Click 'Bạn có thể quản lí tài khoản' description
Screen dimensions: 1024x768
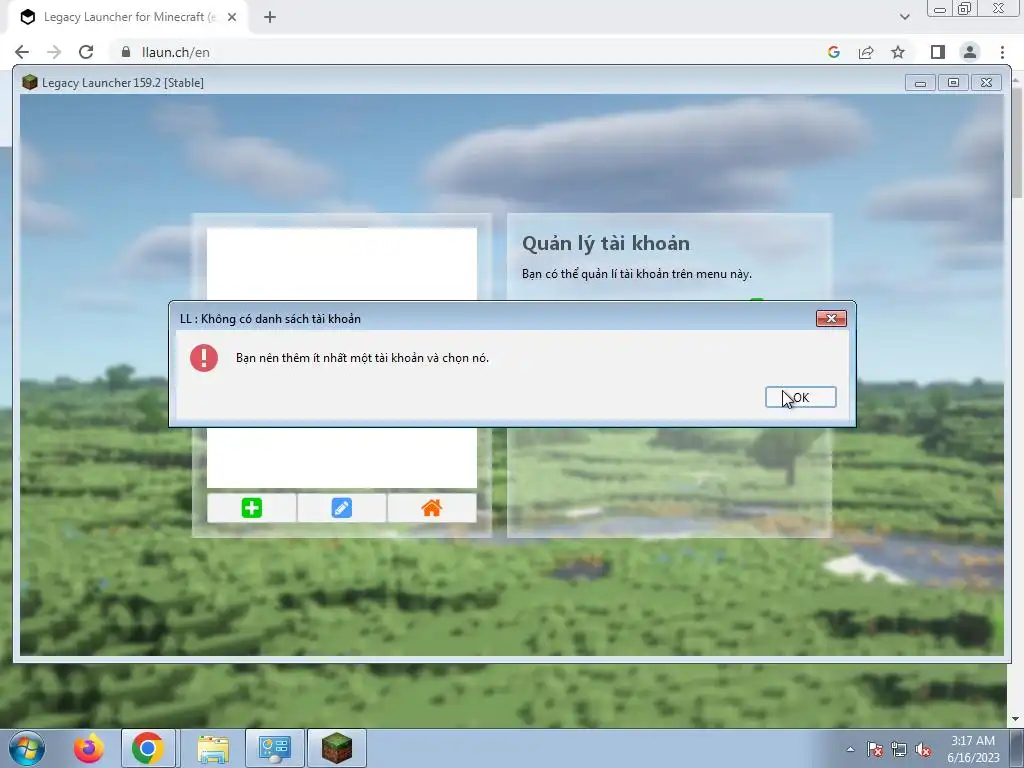637,274
